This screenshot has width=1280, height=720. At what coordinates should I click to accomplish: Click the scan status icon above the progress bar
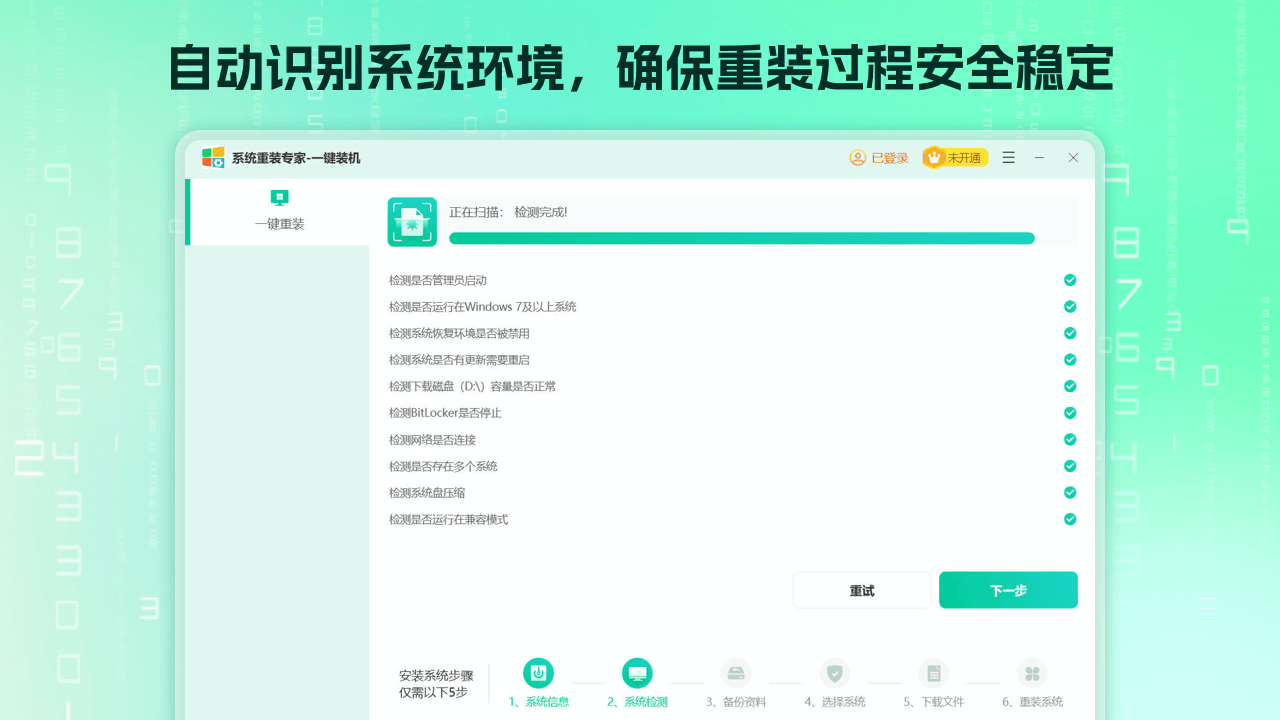coord(412,220)
